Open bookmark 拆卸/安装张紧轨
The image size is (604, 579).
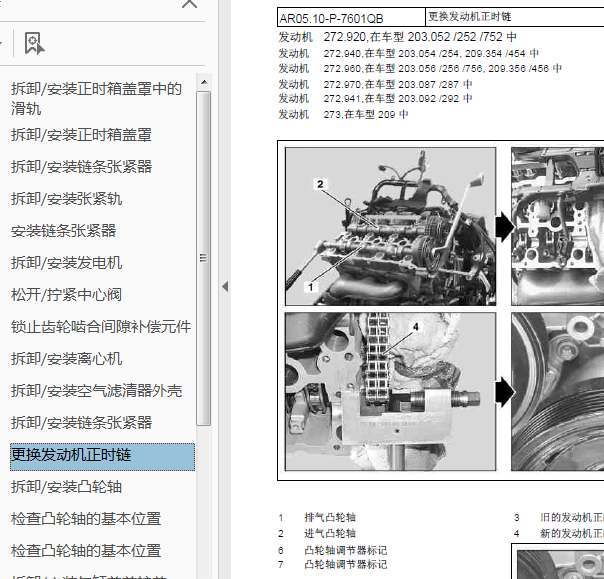coord(66,199)
